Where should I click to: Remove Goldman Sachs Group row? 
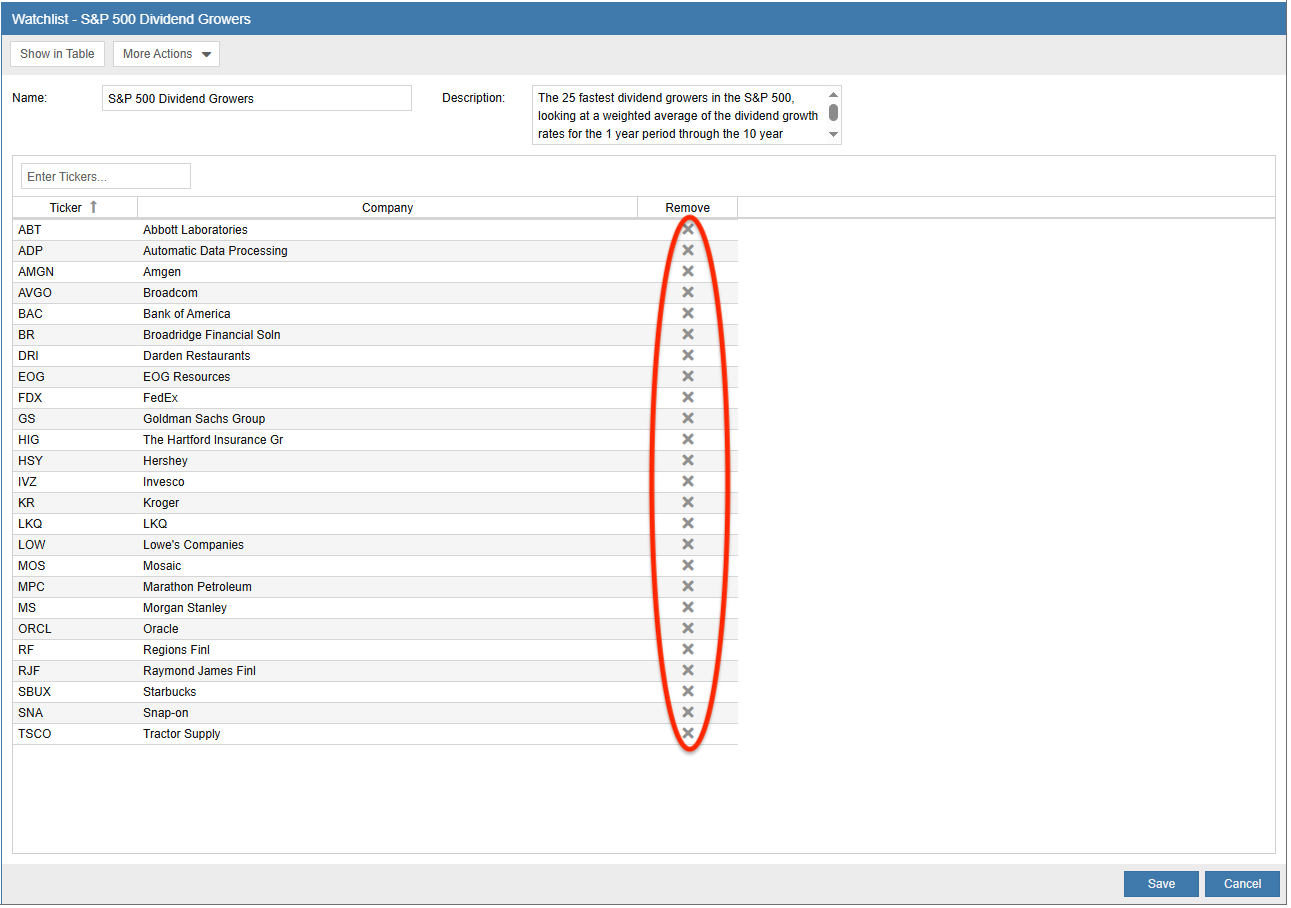688,418
